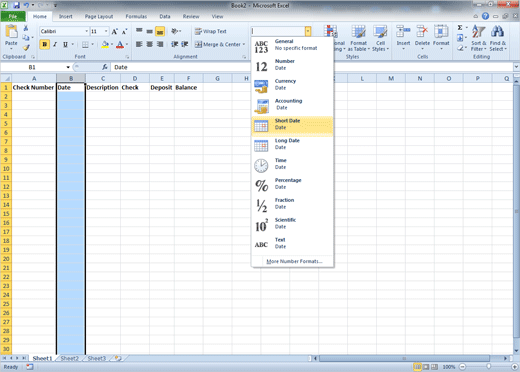Image resolution: width=520 pixels, height=372 pixels.
Task: Decrease font size with Shrink Font
Action: point(124,32)
